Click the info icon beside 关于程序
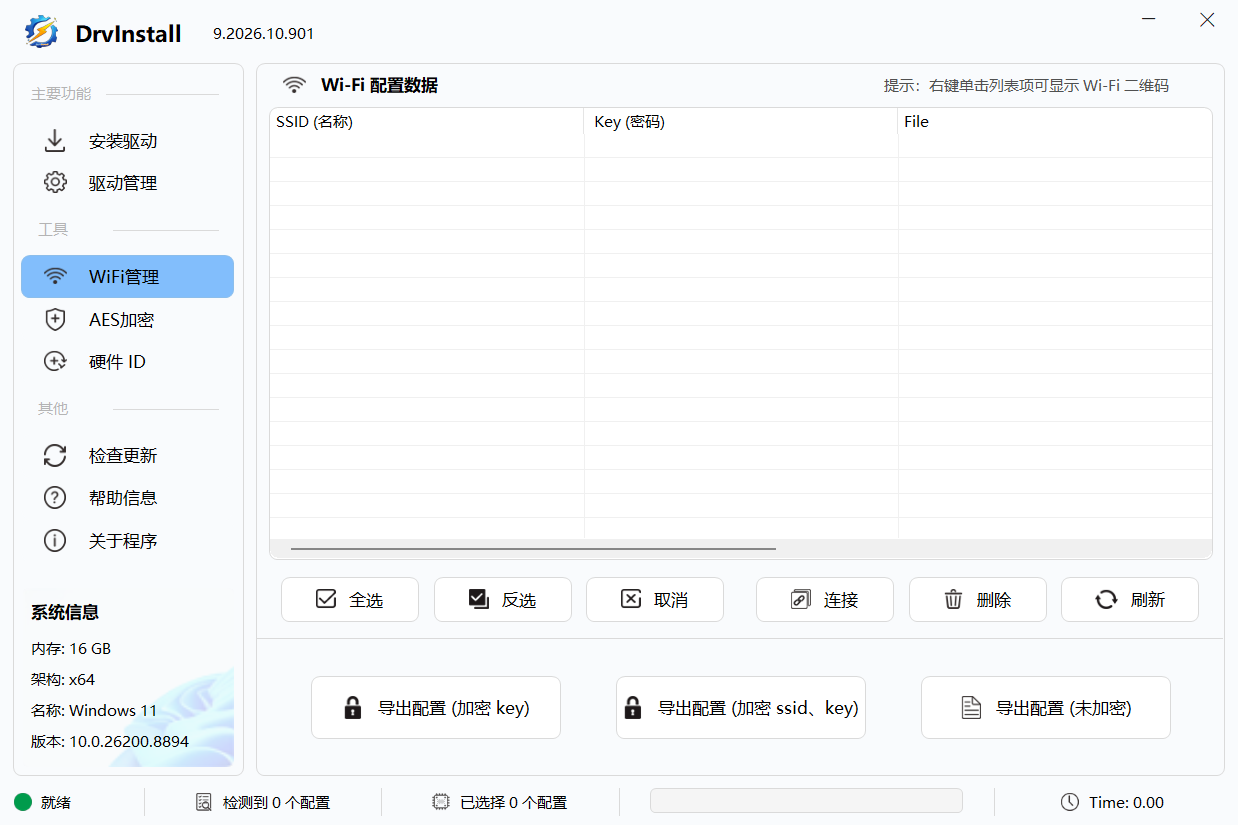 (55, 541)
